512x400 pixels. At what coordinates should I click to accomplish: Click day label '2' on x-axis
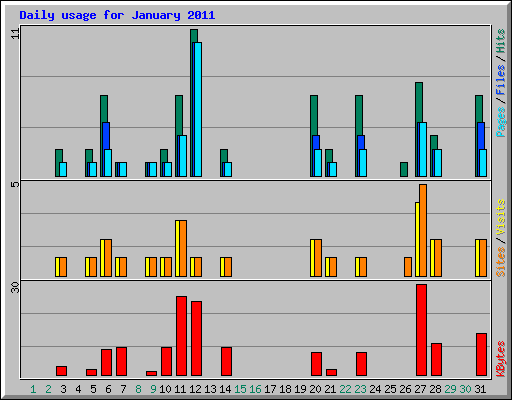click(48, 389)
